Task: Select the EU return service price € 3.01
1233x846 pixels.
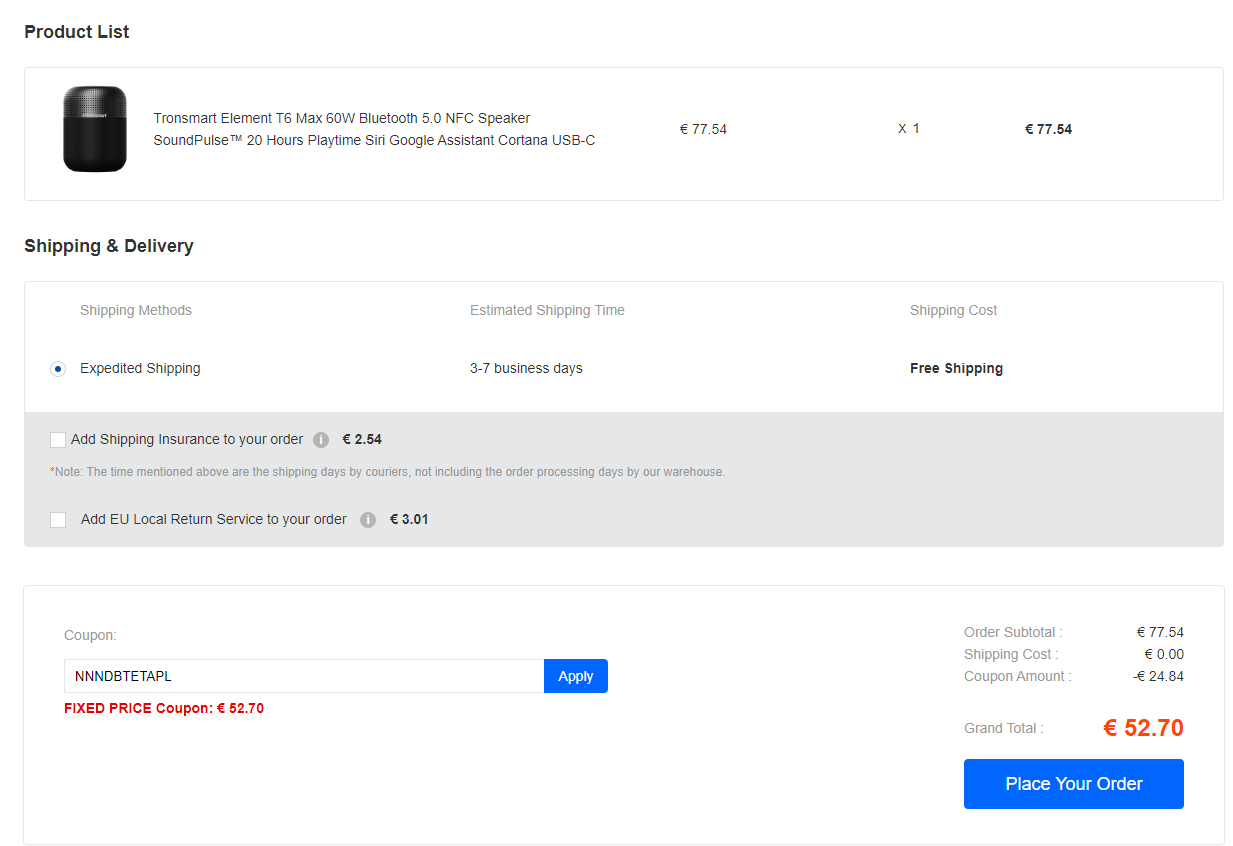Action: pos(409,519)
